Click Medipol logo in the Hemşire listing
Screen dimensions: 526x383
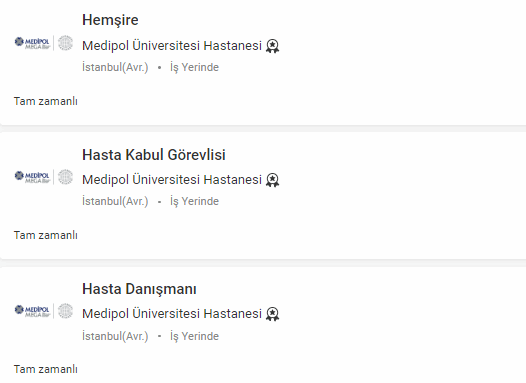pyautogui.click(x=32, y=43)
